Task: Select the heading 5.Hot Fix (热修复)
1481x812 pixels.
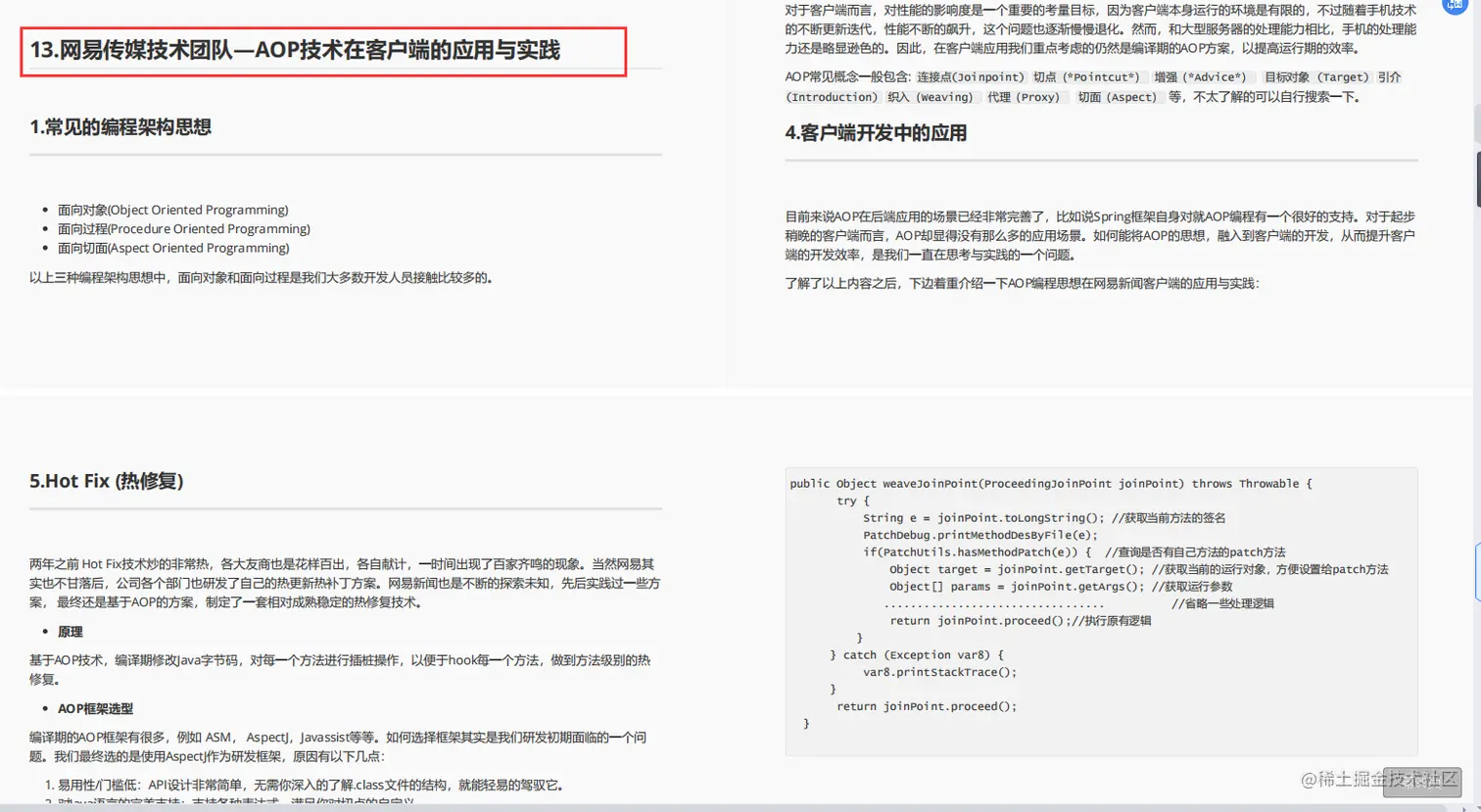Action: point(106,481)
